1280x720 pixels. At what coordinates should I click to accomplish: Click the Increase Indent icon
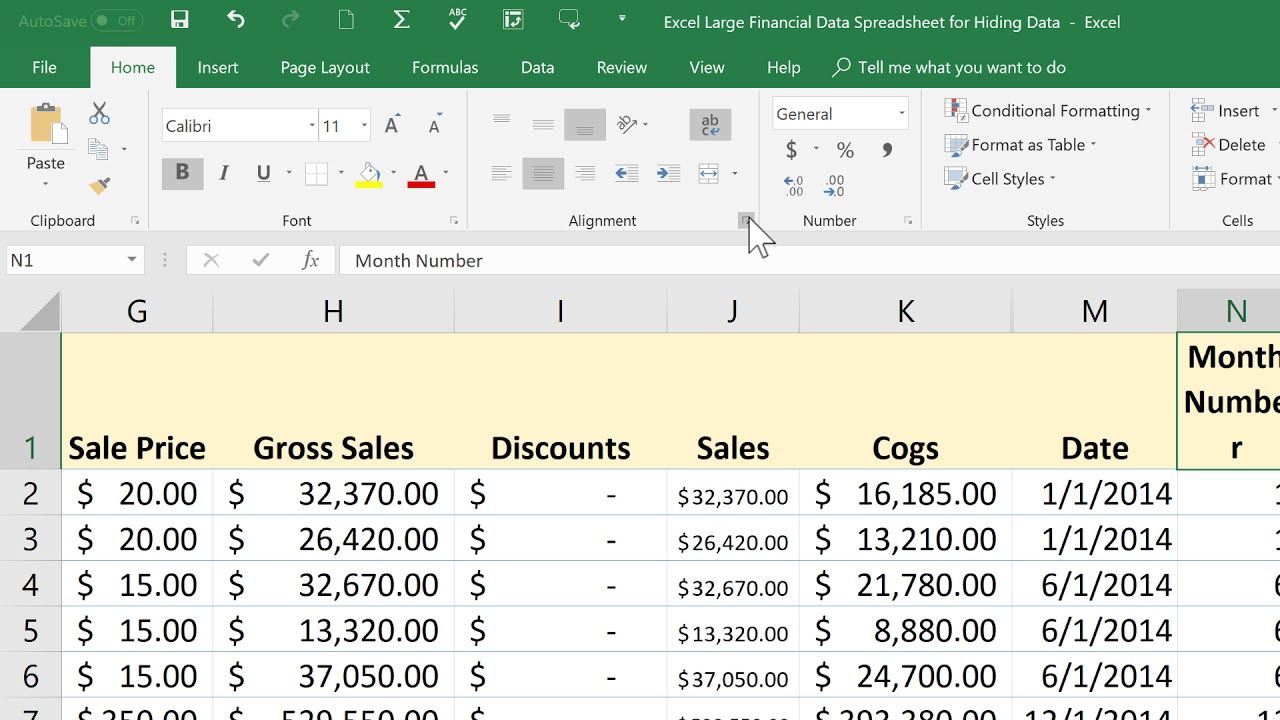coord(668,174)
